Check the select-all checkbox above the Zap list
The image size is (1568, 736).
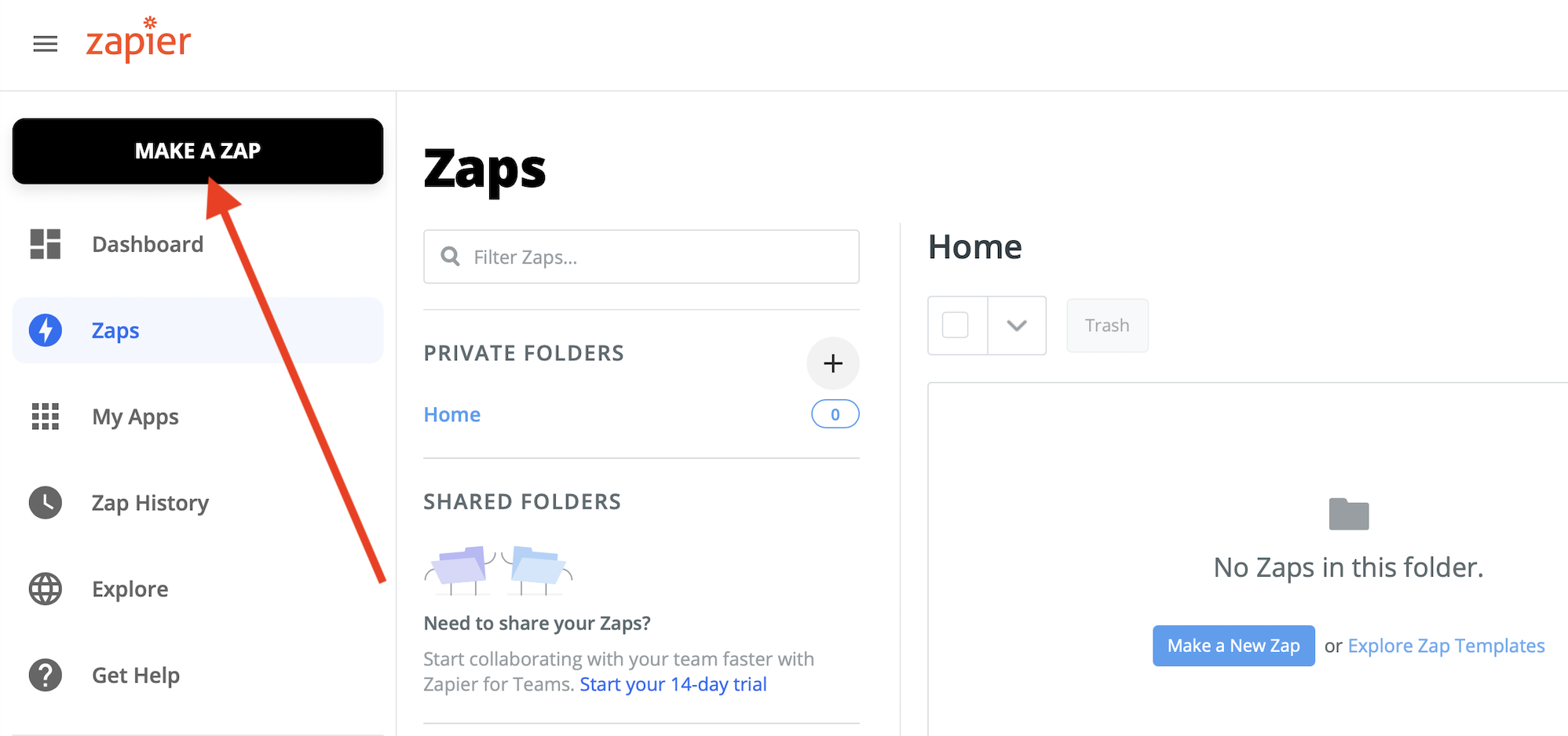pyautogui.click(x=956, y=325)
